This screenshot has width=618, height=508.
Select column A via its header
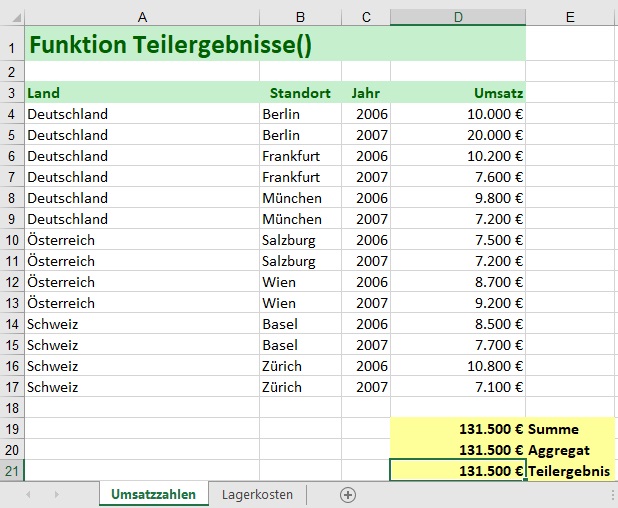[141, 17]
